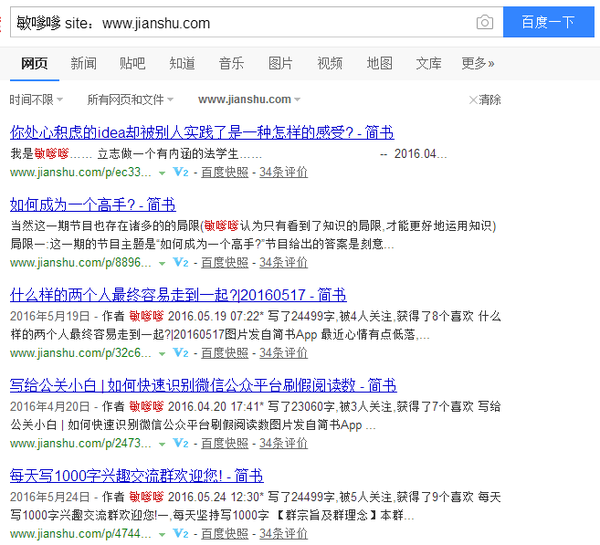Screen dimensions: 600x545
Task: Select the 网页 tab
Action: point(34,63)
